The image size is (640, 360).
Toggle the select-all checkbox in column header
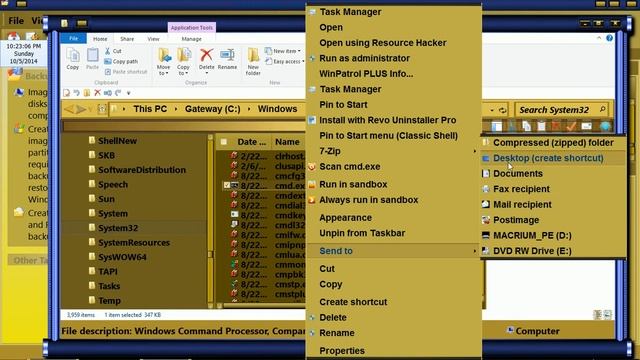tap(224, 142)
